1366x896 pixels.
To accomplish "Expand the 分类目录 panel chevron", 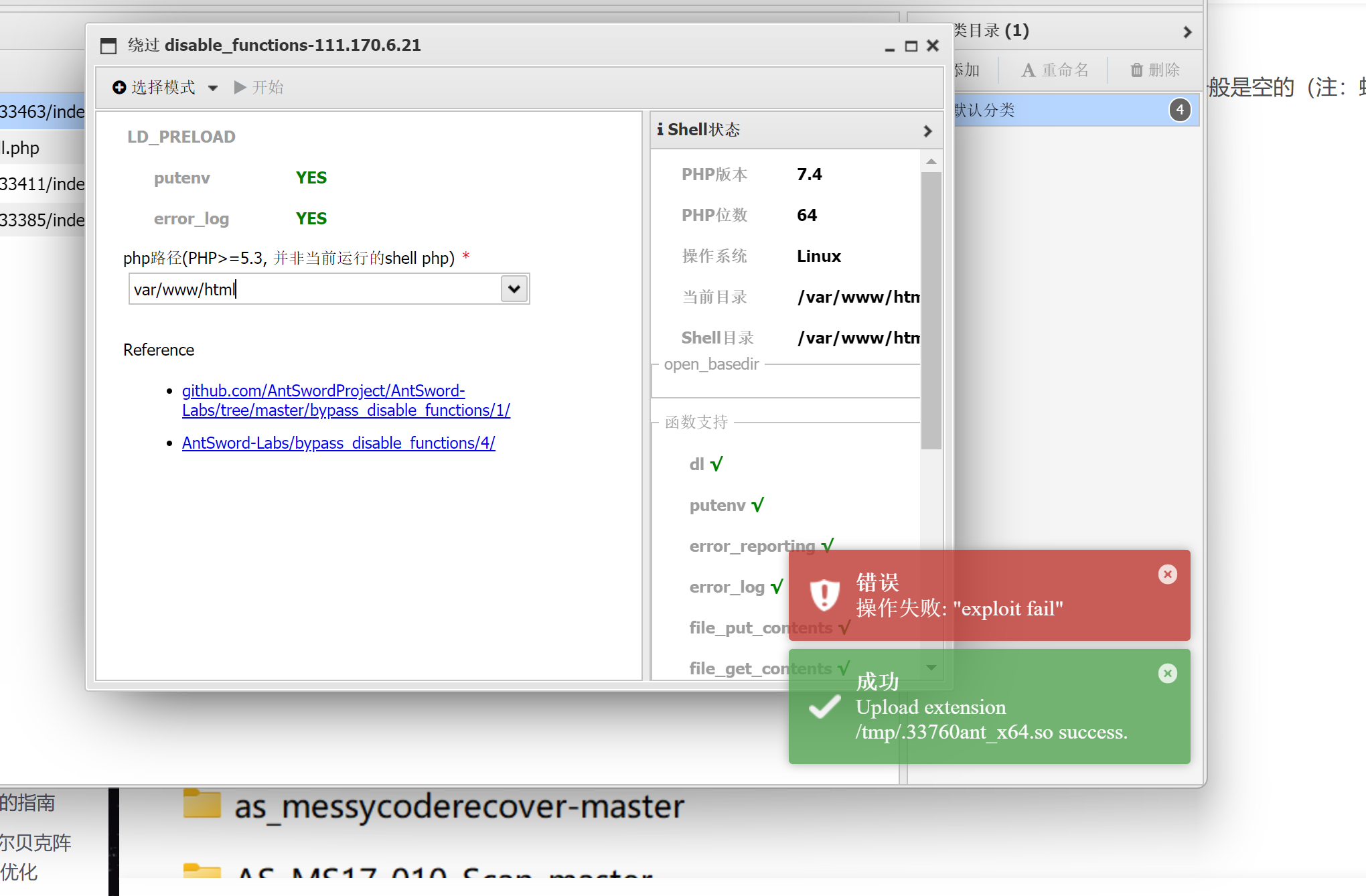I will tap(1187, 32).
